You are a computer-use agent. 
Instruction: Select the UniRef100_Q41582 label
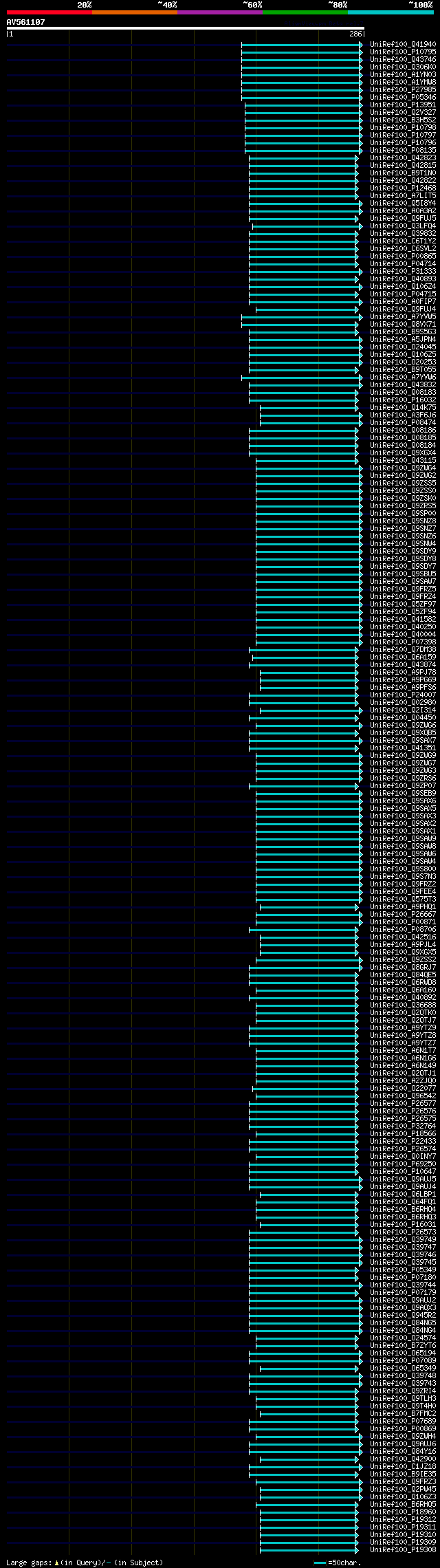click(x=403, y=619)
